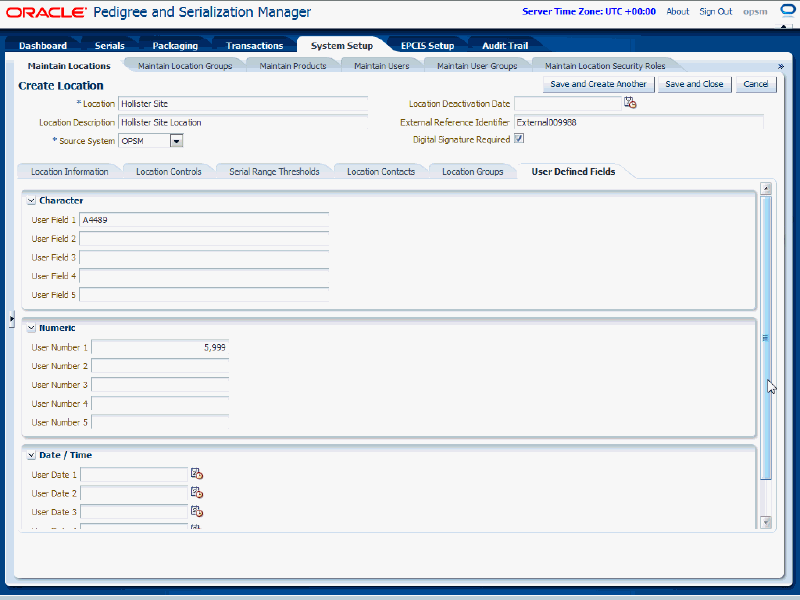Open Maintain Location Groups subtab

[185, 66]
